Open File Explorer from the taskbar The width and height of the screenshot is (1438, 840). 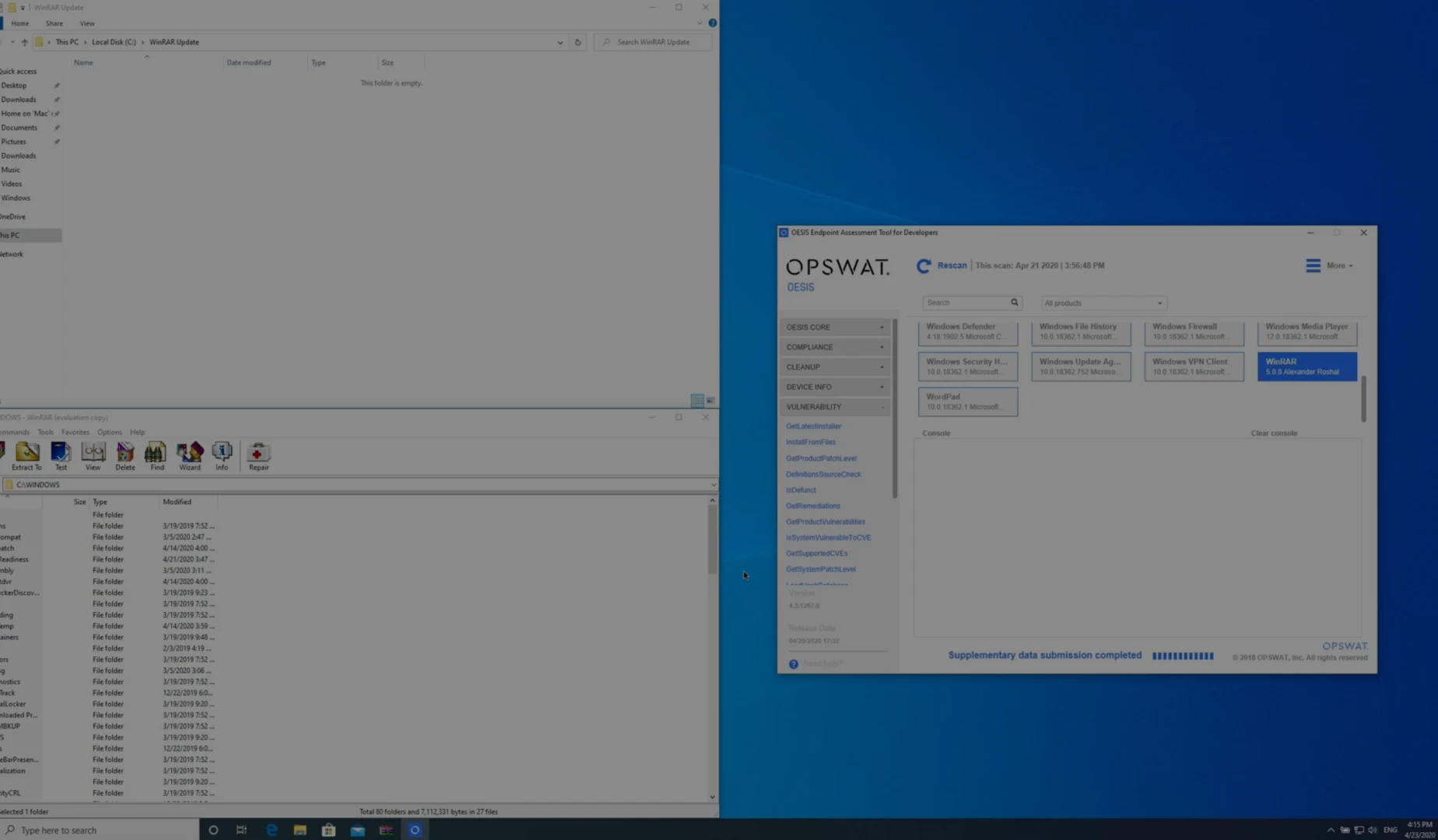(x=300, y=830)
